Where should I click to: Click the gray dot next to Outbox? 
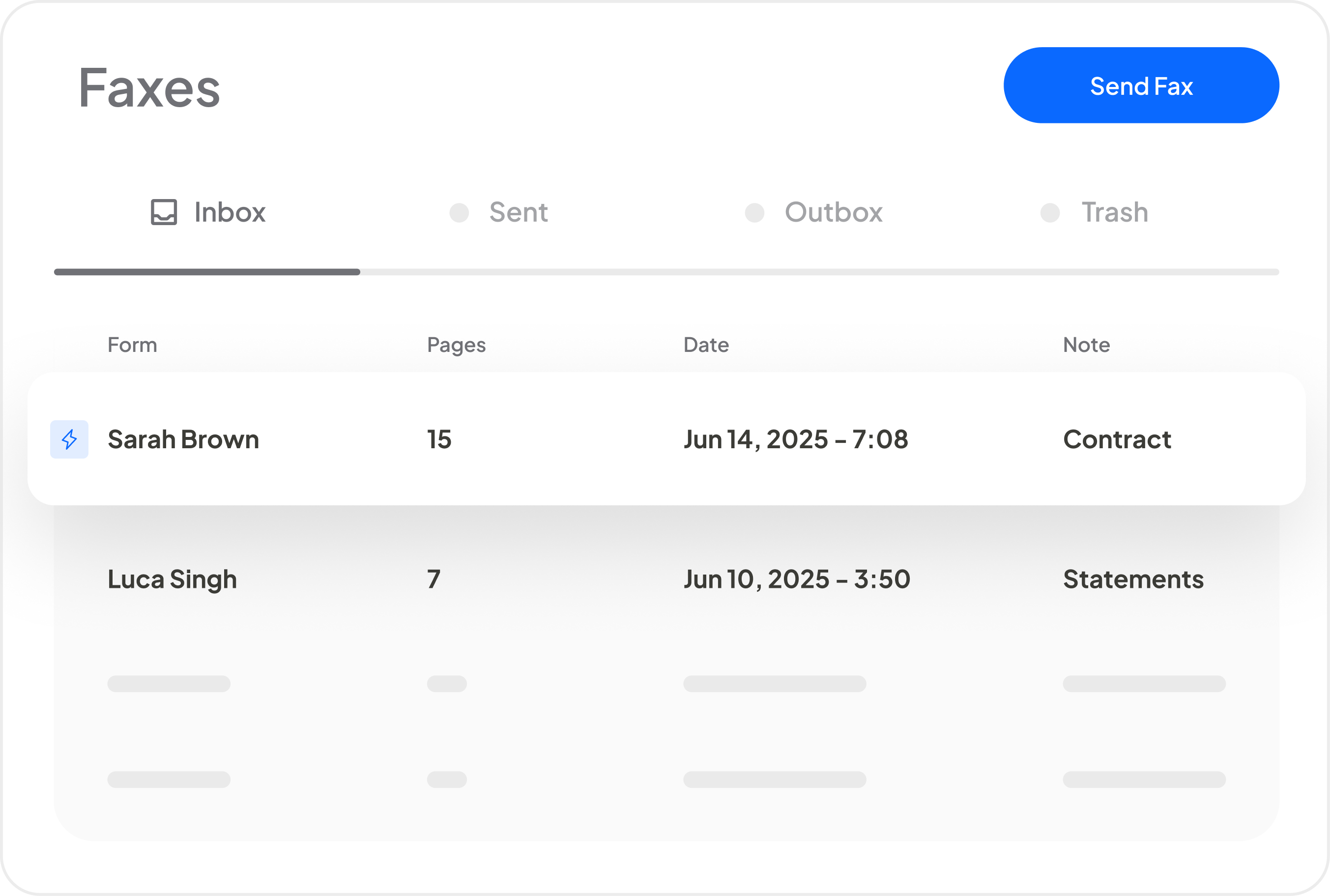click(754, 212)
